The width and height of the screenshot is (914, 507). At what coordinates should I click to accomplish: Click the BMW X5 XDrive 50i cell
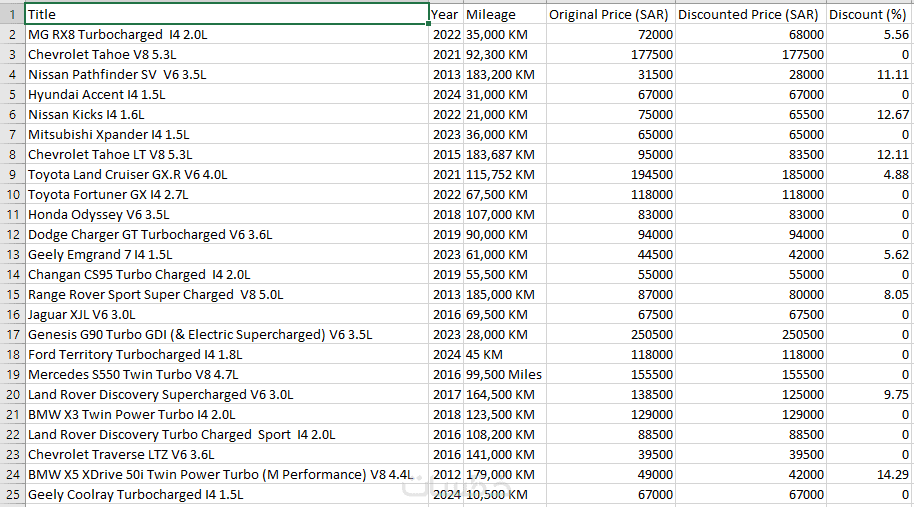pos(227,475)
